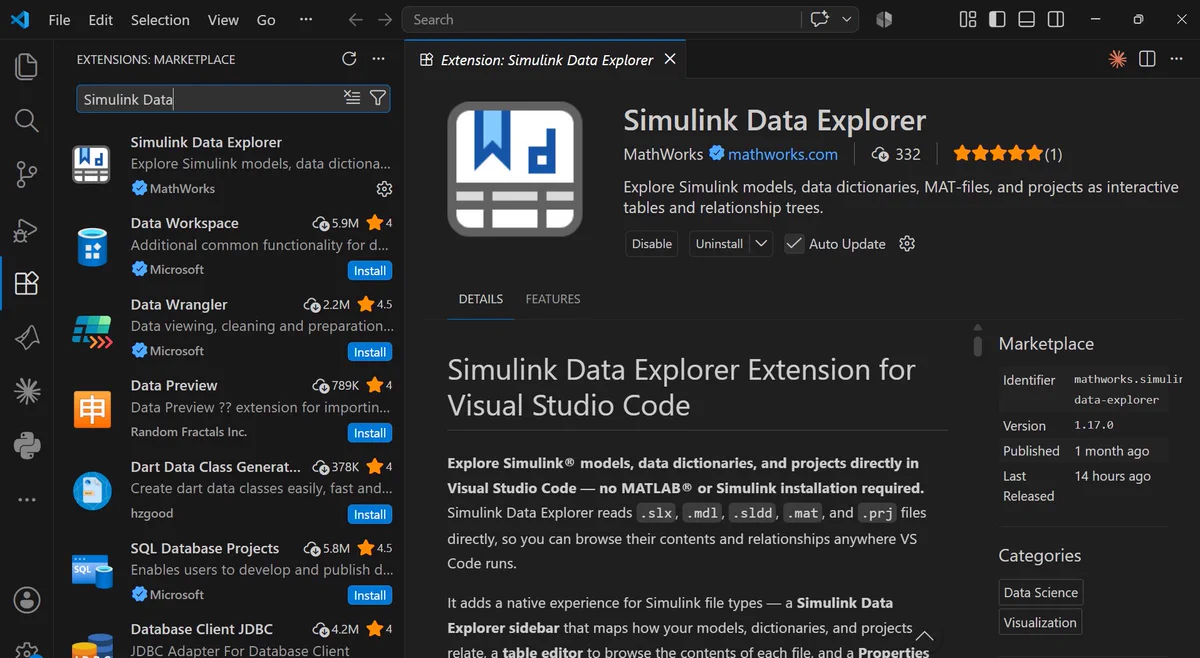Open the View menu
Image resolution: width=1200 pixels, height=658 pixels.
coord(223,20)
